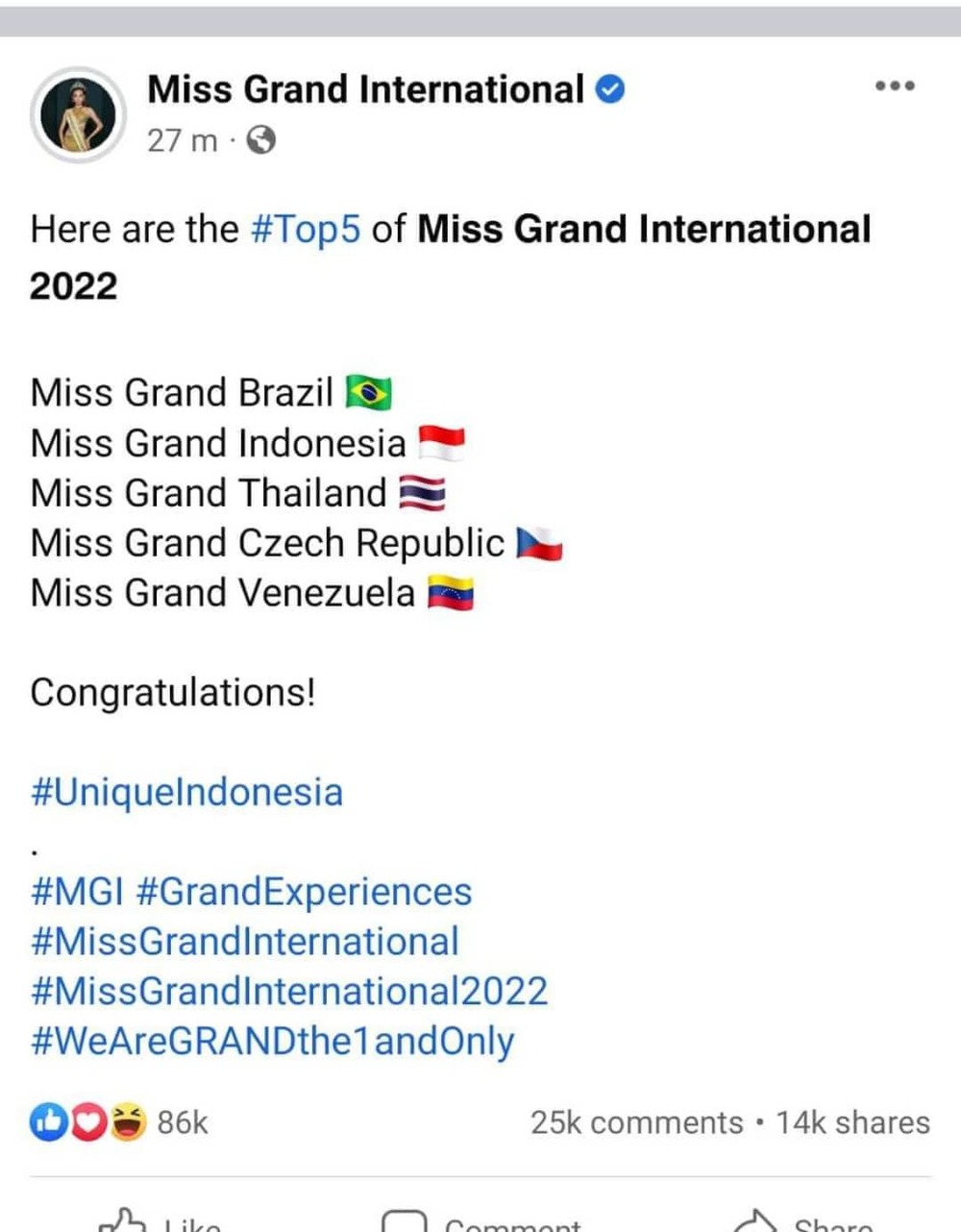Open the 86k reactions count
The height and width of the screenshot is (1232, 961).
pos(183,1122)
